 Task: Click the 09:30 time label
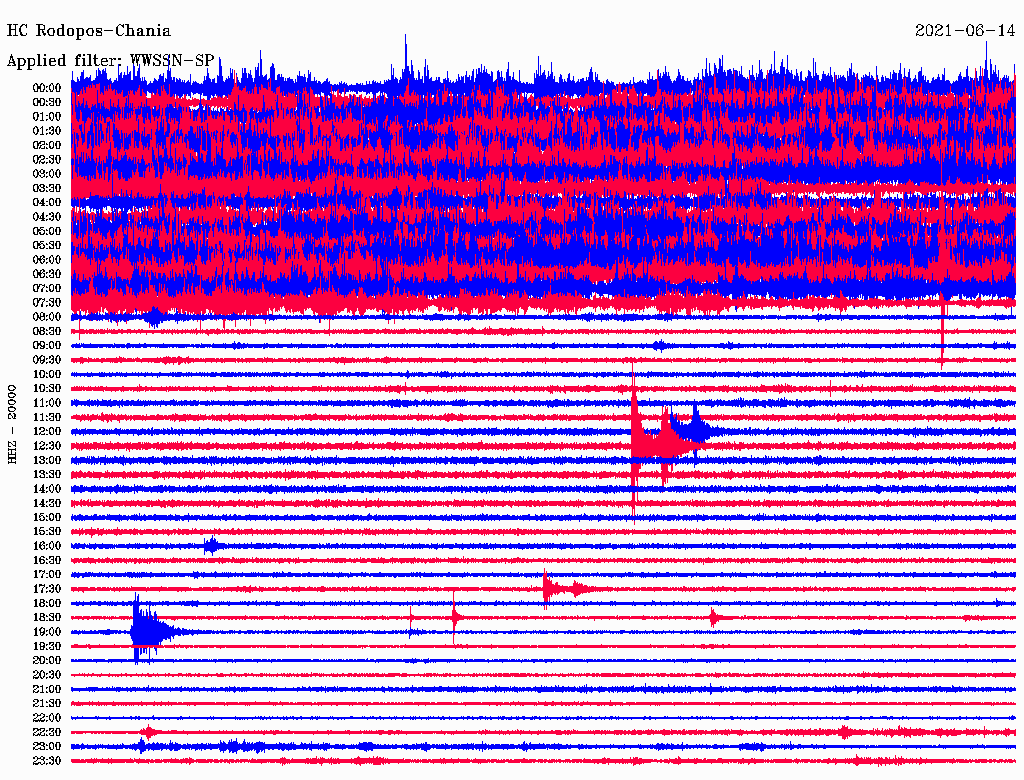pos(47,361)
